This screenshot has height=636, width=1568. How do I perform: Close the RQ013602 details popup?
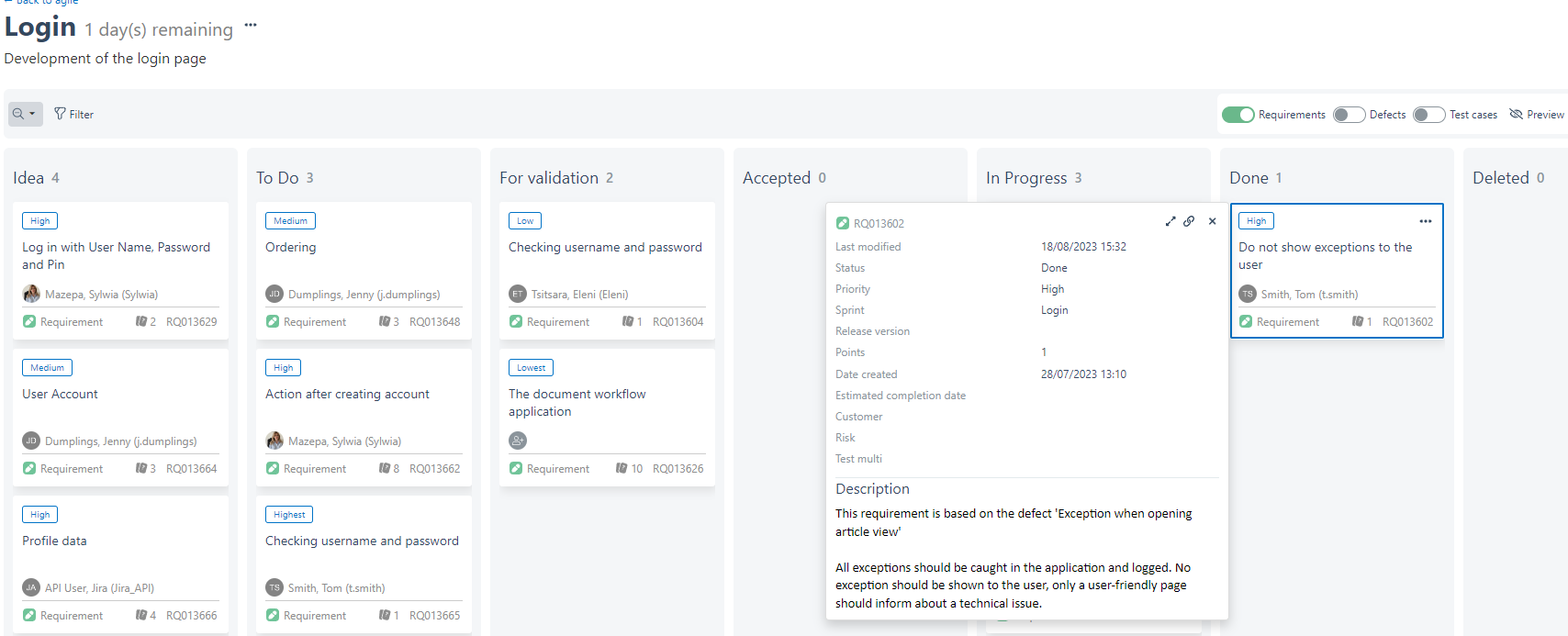[x=1212, y=221]
